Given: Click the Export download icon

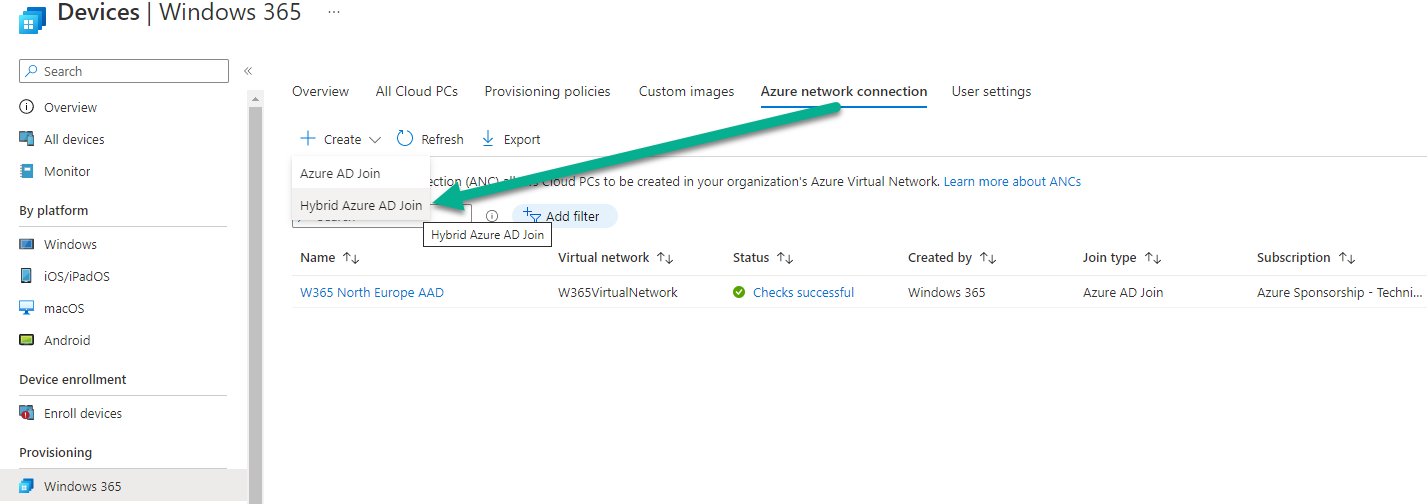Looking at the screenshot, I should 488,139.
